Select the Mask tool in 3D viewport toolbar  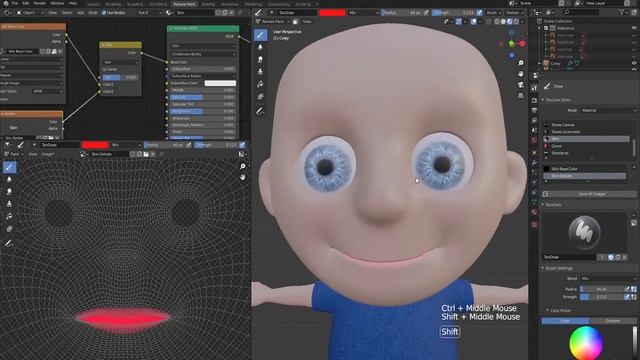[x=260, y=96]
